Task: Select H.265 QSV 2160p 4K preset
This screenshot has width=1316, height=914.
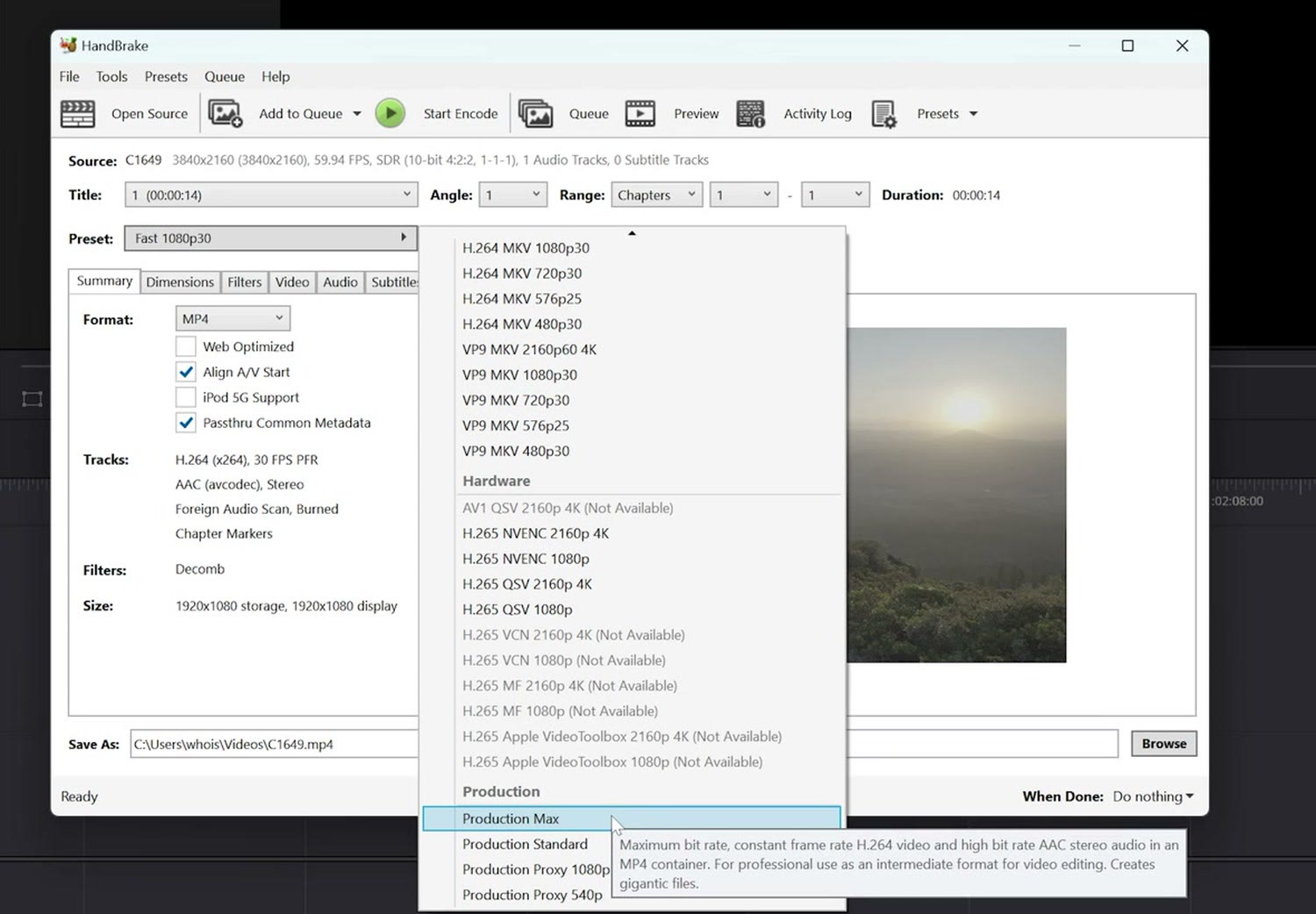Action: (x=632, y=584)
